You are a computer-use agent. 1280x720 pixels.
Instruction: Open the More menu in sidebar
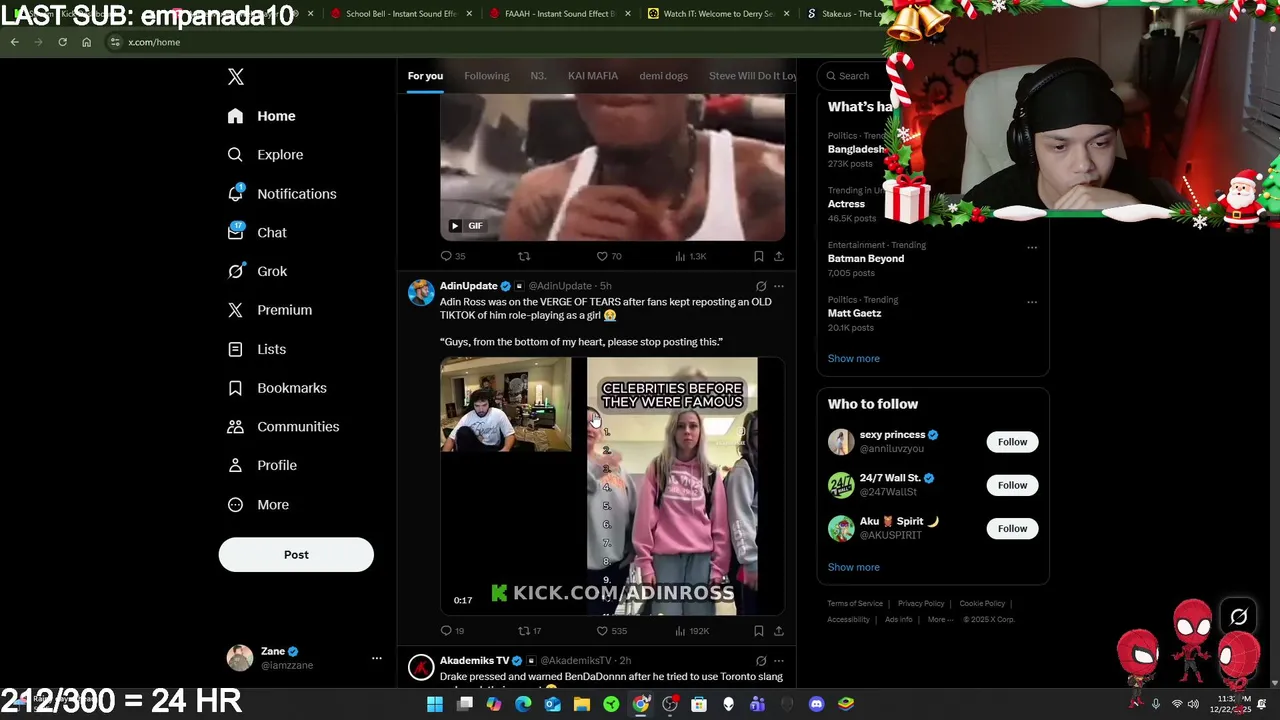[258, 505]
